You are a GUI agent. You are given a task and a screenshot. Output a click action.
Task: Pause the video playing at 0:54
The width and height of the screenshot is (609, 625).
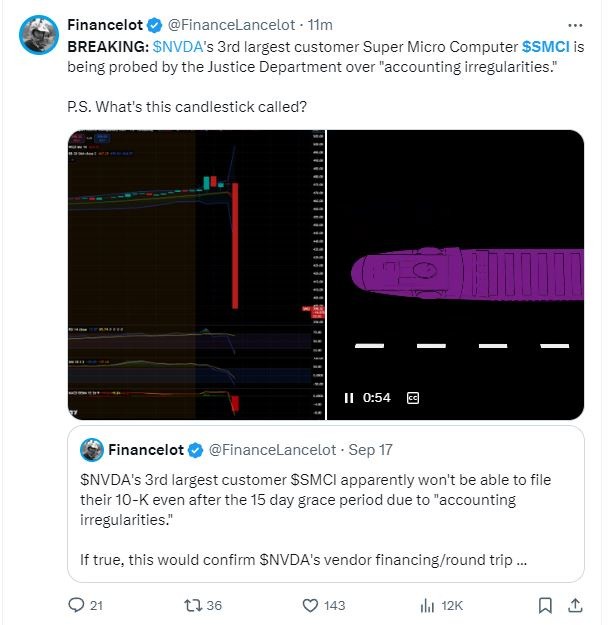349,397
